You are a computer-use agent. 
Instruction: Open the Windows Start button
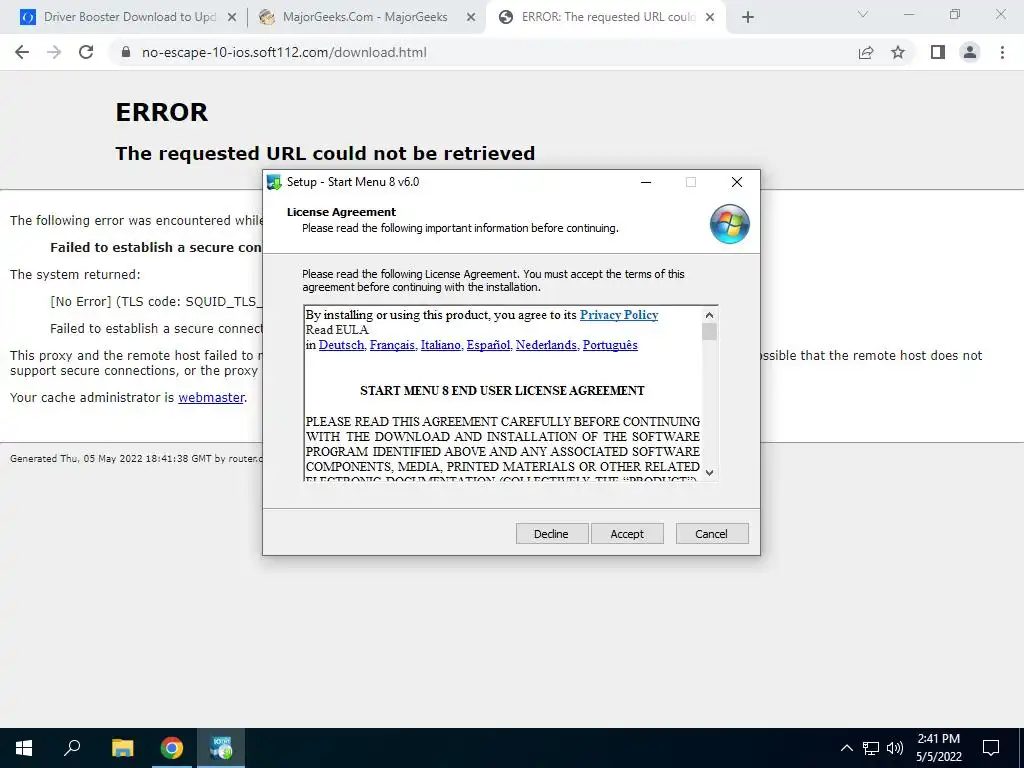[24, 748]
